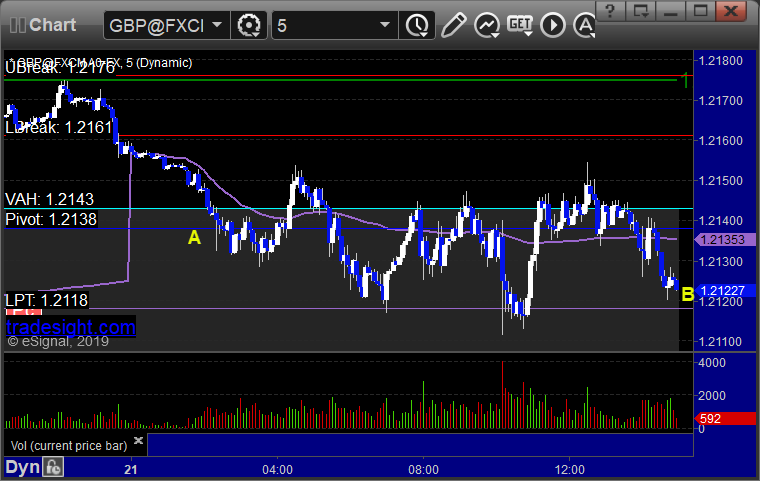Click the 12:00 time axis label
The height and width of the screenshot is (481, 760).
coord(570,470)
